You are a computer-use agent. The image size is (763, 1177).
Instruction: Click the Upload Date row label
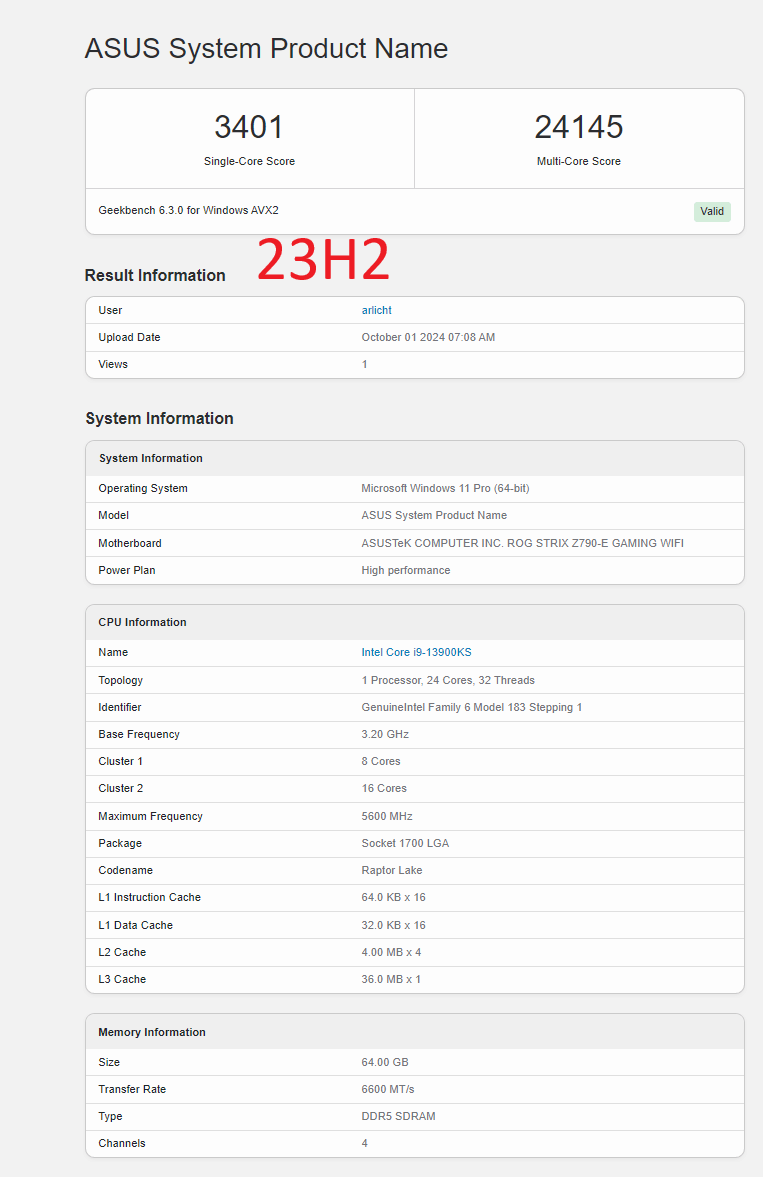pos(129,337)
